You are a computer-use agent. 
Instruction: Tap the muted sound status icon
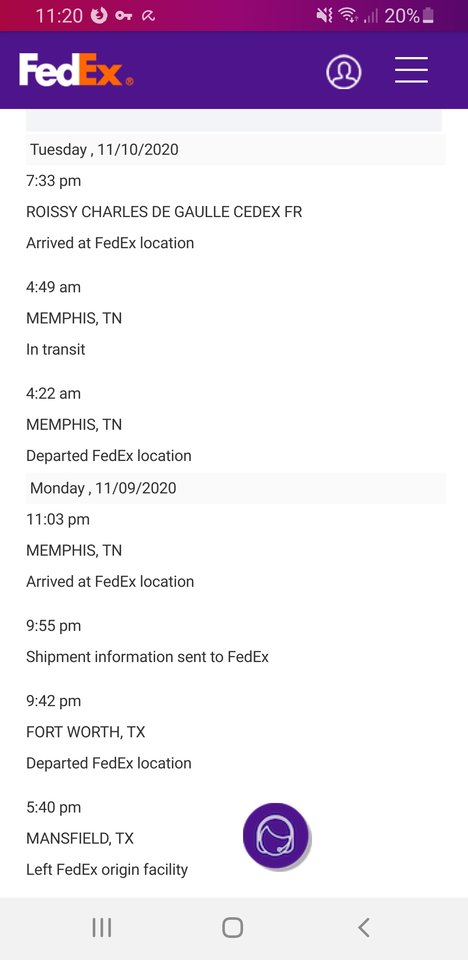[324, 16]
